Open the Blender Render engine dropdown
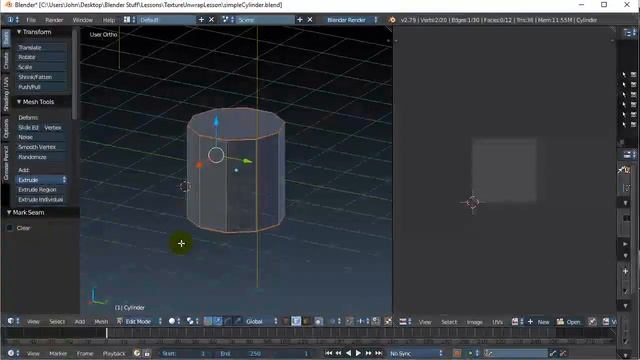 tap(352, 20)
